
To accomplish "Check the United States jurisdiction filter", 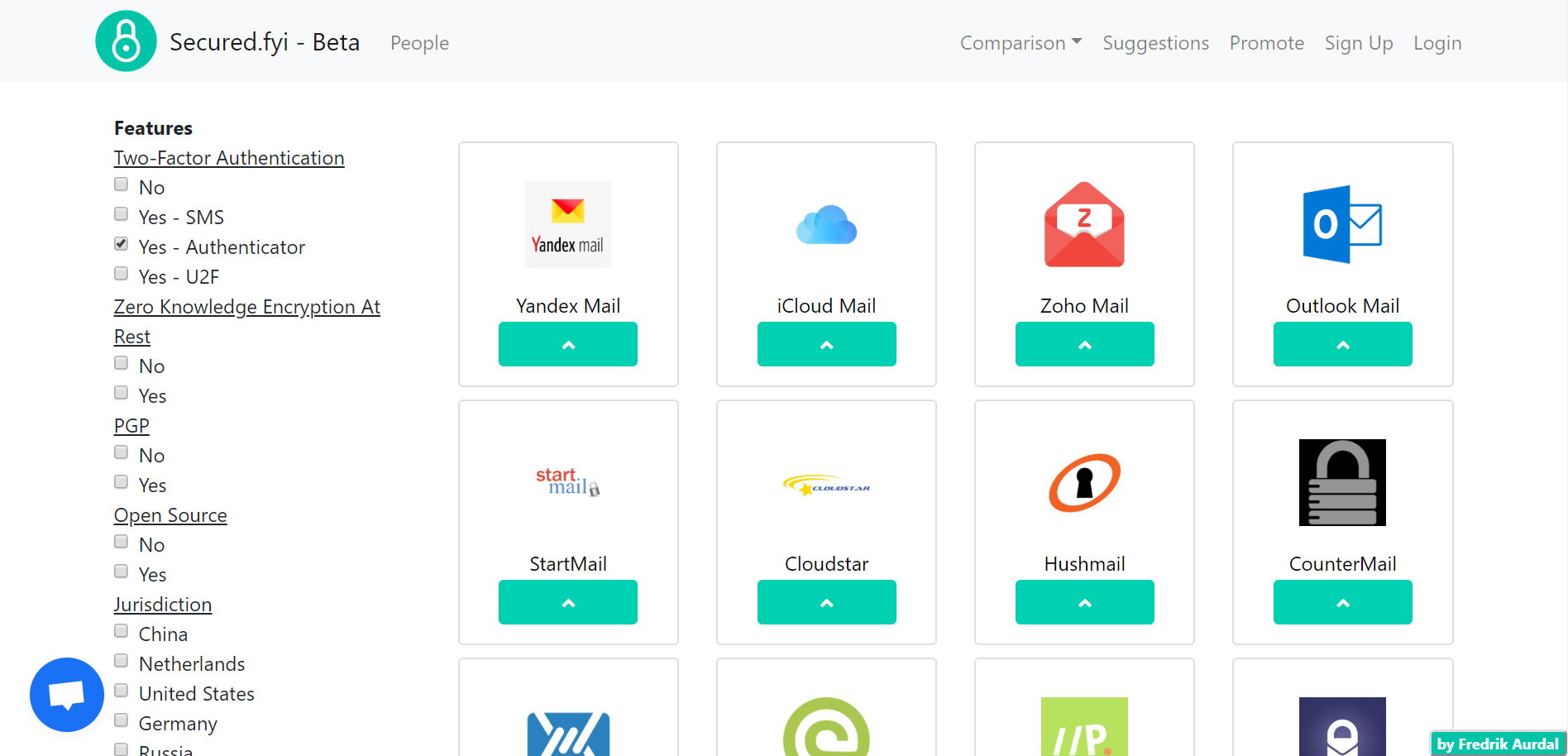I will tap(121, 690).
